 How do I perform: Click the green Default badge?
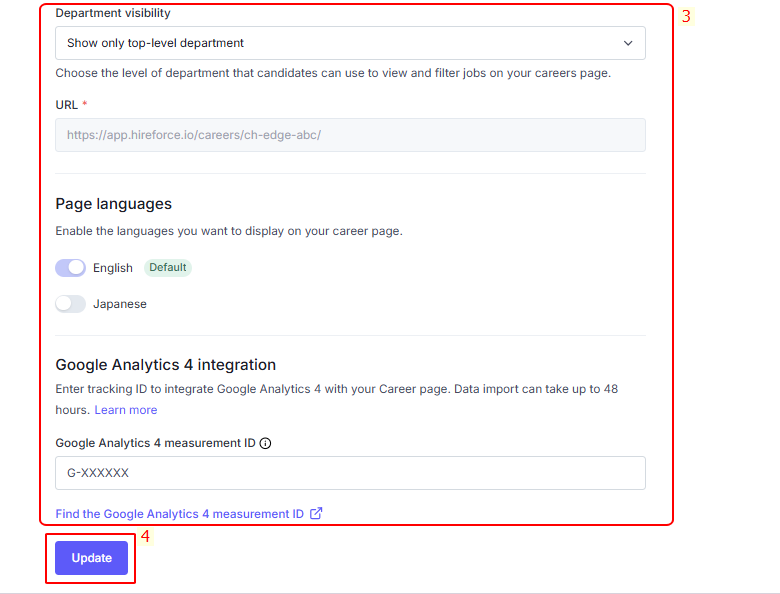[168, 268]
